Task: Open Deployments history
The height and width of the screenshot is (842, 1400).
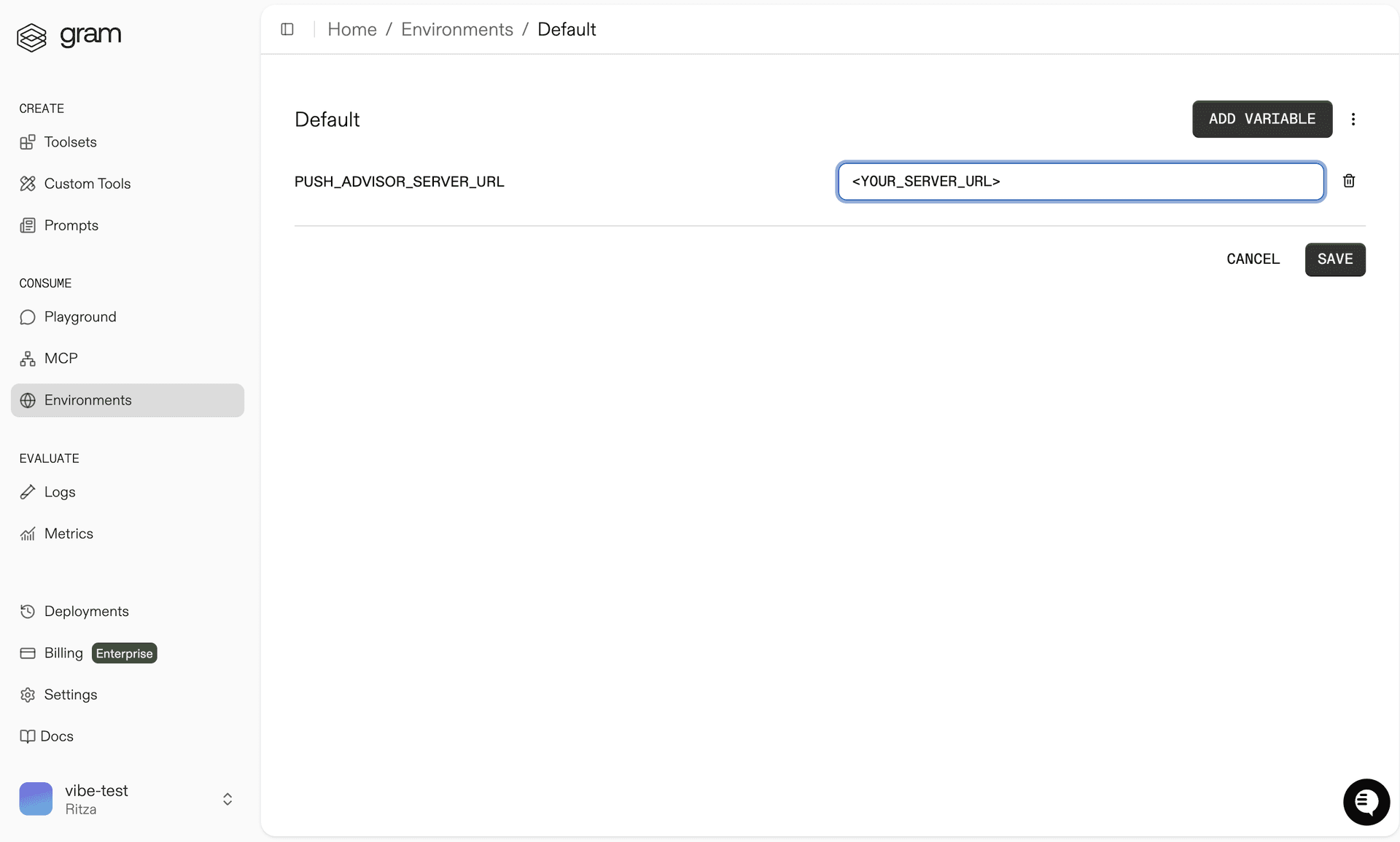Action: [x=86, y=611]
